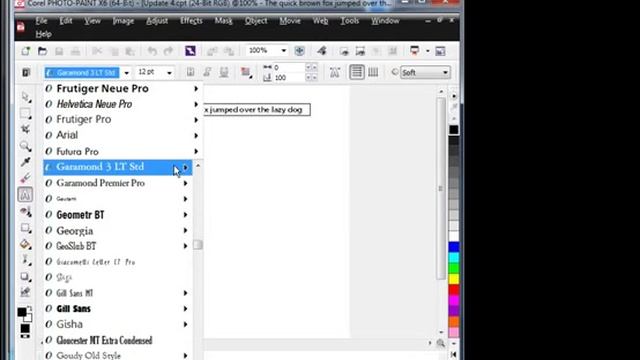Screen dimensions: 640x360
Task: Click the Cut scissors icon
Action: (97, 51)
